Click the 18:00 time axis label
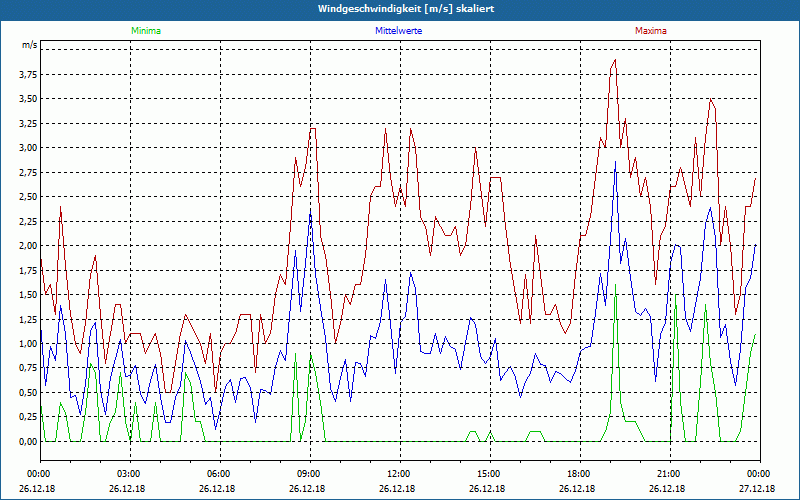This screenshot has width=800, height=500. [x=580, y=474]
